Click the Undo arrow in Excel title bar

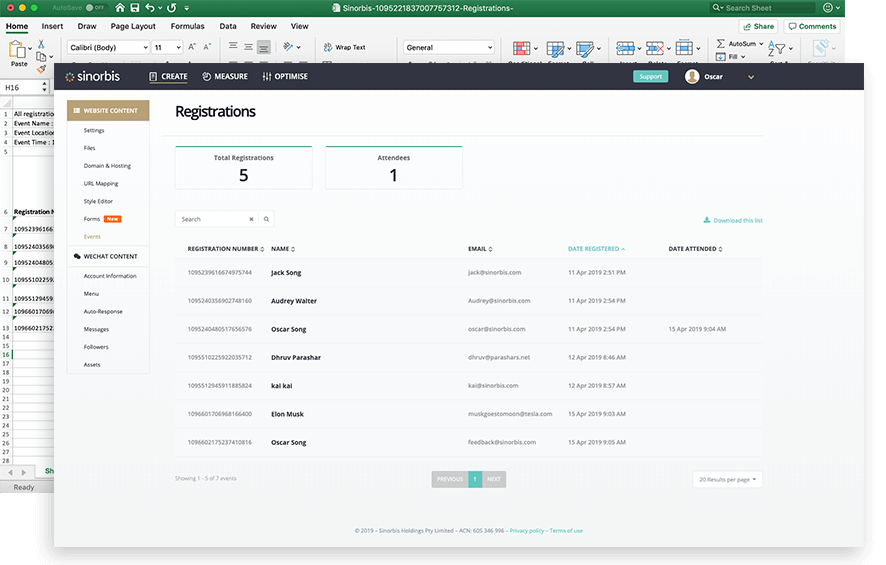150,8
